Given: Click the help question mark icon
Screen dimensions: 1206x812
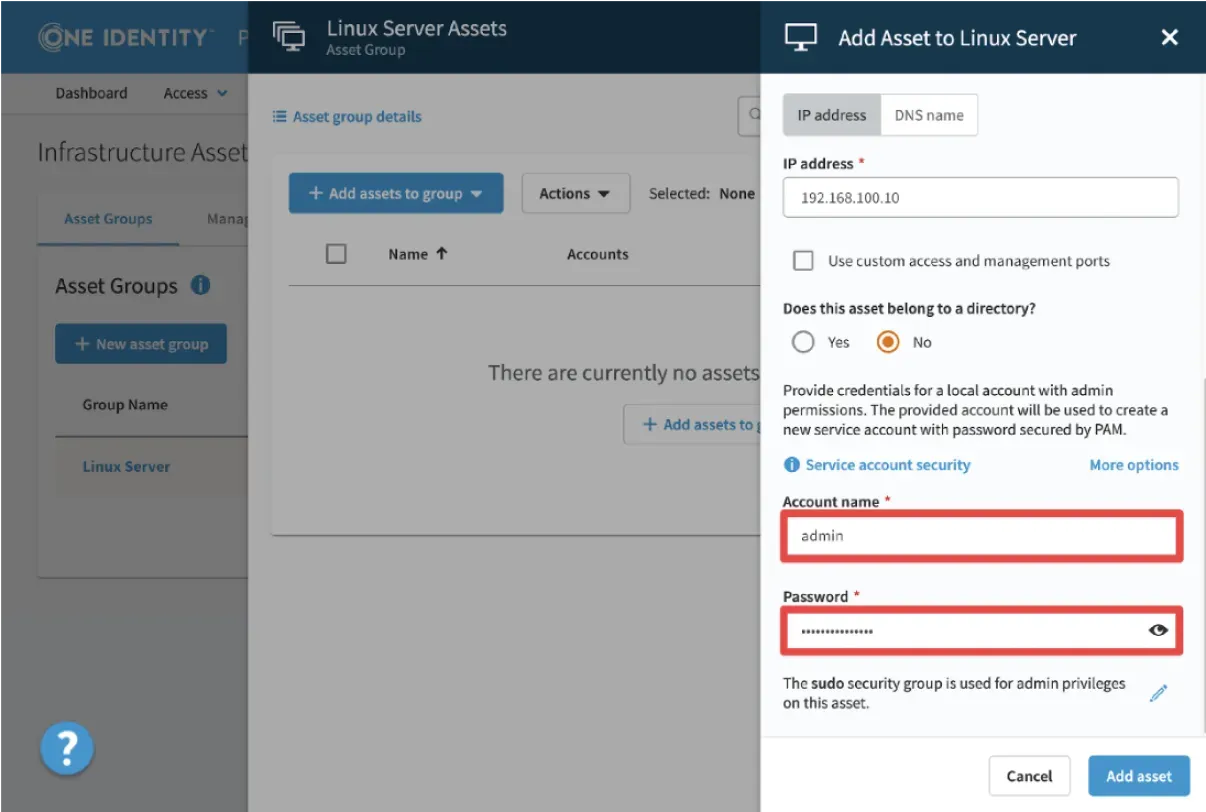Looking at the screenshot, I should pos(67,747).
